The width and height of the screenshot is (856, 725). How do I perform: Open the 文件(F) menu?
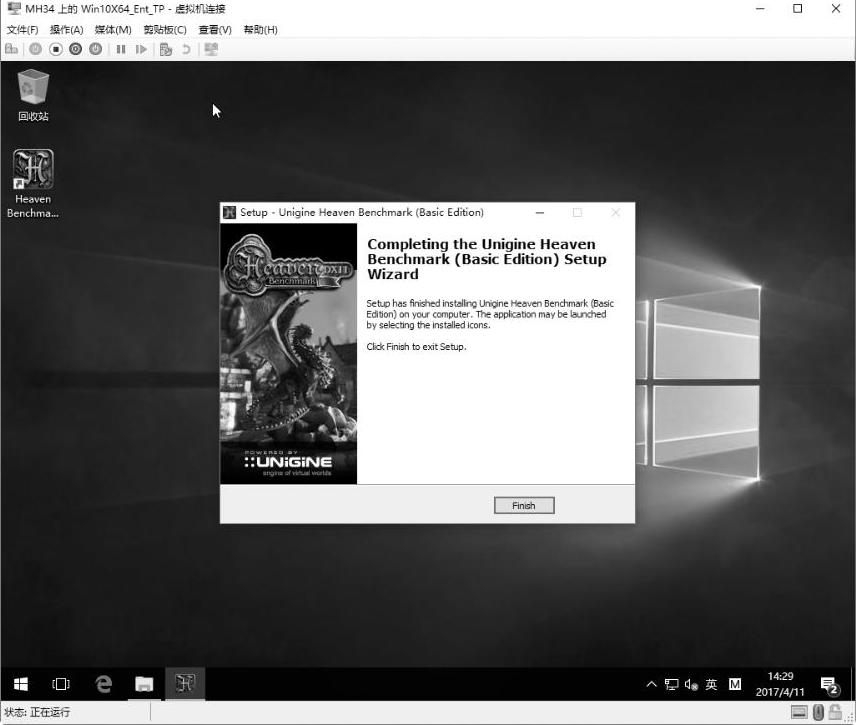tap(22, 29)
